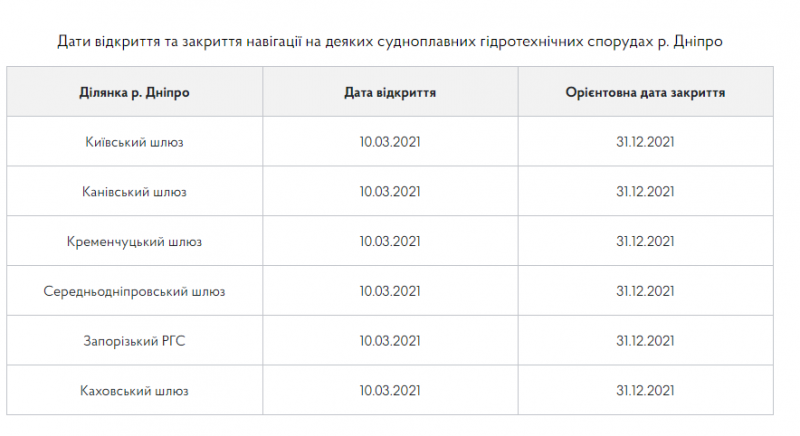Viewport: 800px width, 436px height.
Task: Click the closing date for Київський шлюз
Action: click(x=645, y=142)
